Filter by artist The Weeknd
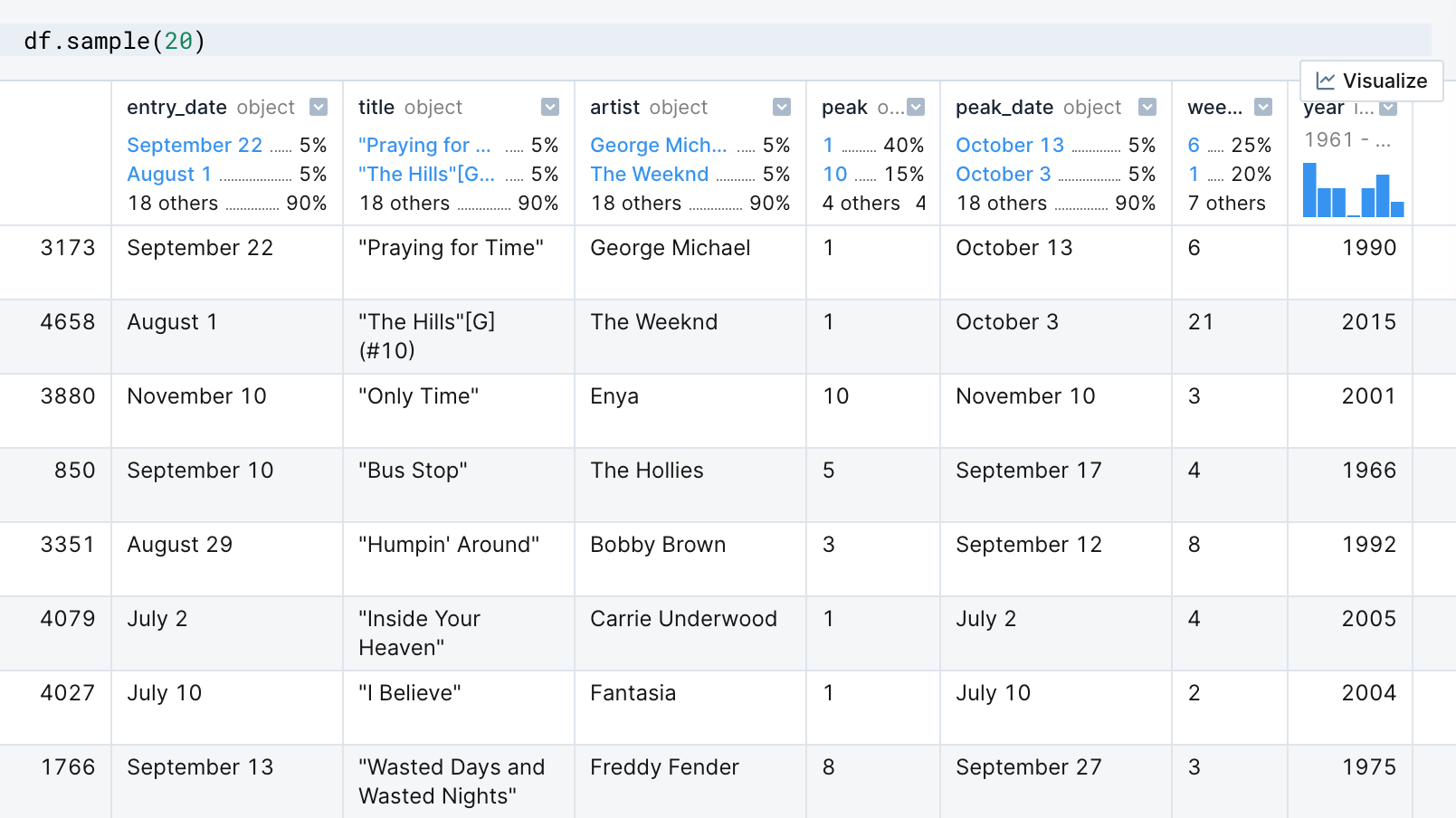The image size is (1456, 818). click(x=649, y=174)
